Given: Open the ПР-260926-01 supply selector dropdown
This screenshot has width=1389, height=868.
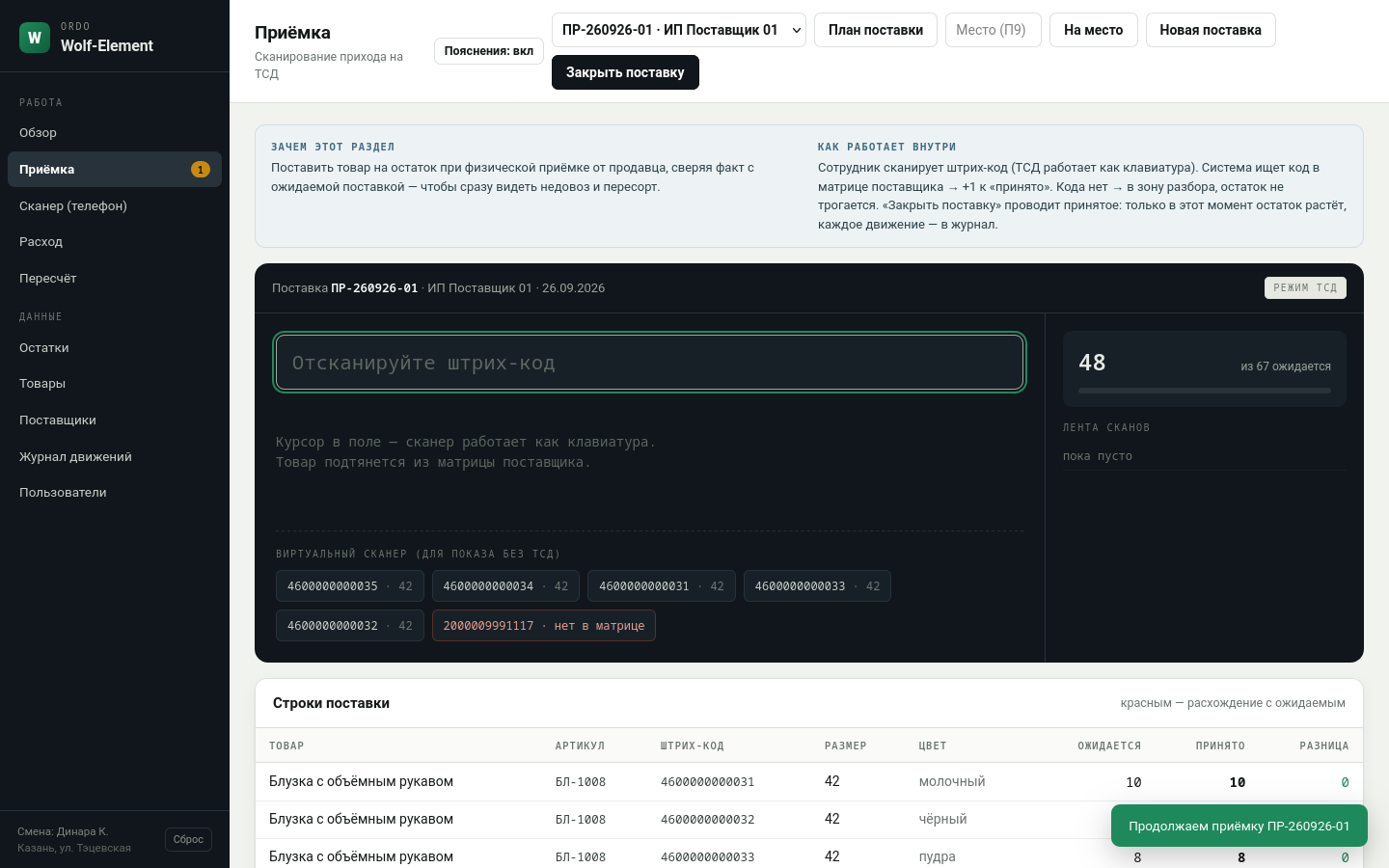Looking at the screenshot, I should [x=679, y=30].
